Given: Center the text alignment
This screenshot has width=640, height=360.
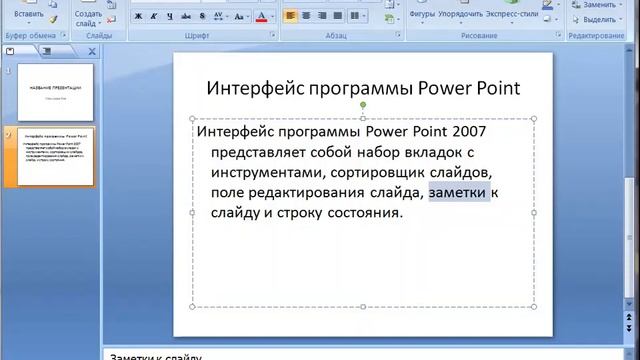Looking at the screenshot, I should tap(306, 16).
